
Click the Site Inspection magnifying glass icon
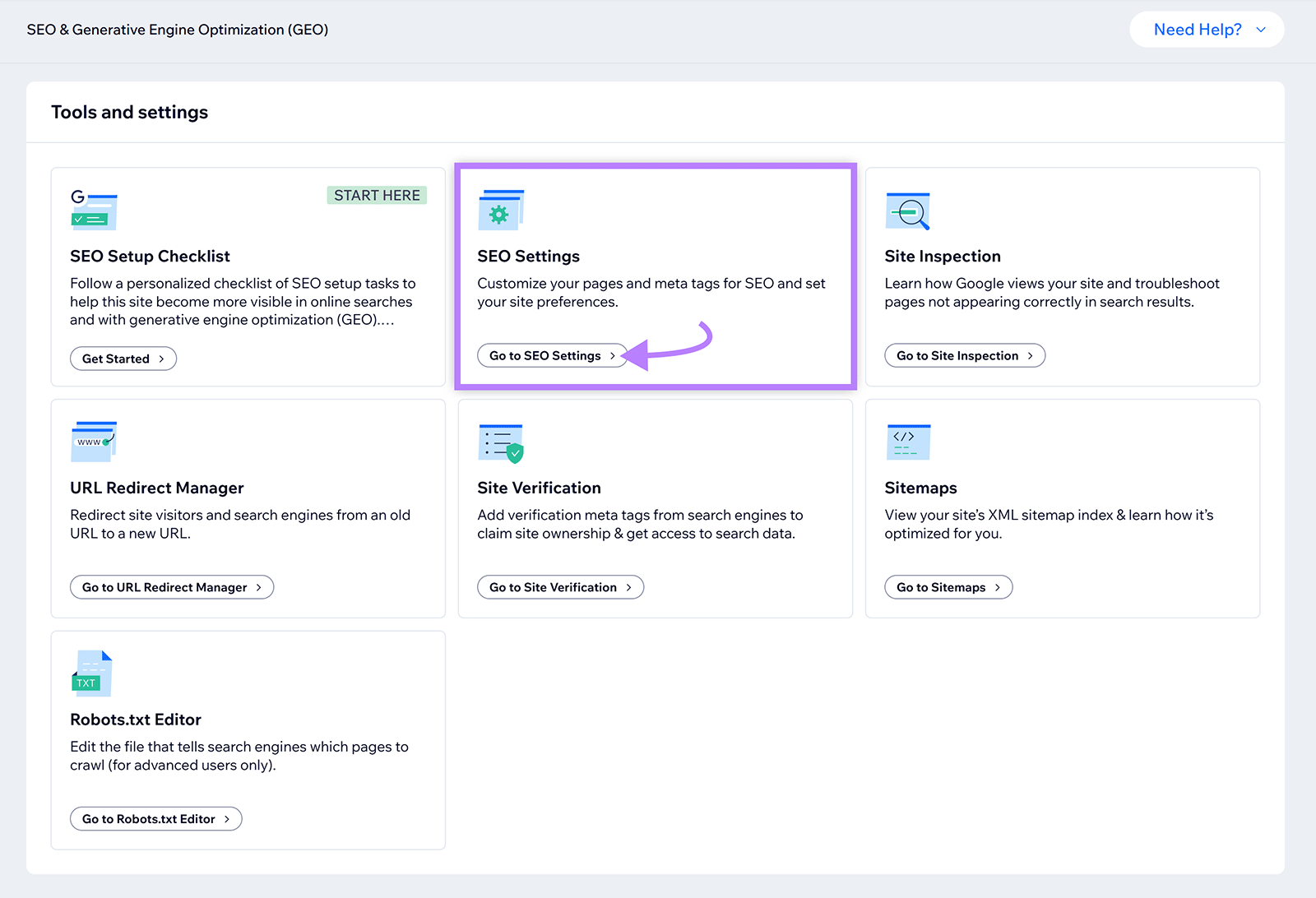[907, 211]
